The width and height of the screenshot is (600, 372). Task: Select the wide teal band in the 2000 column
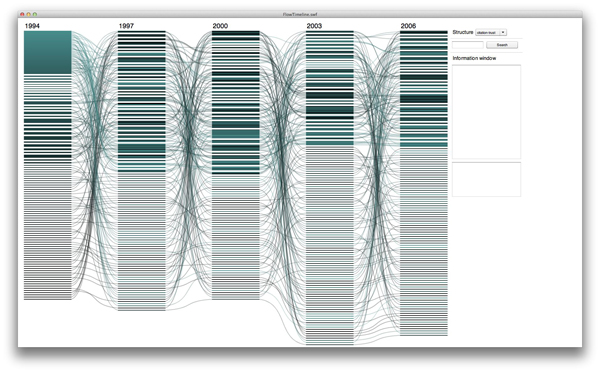click(x=236, y=134)
